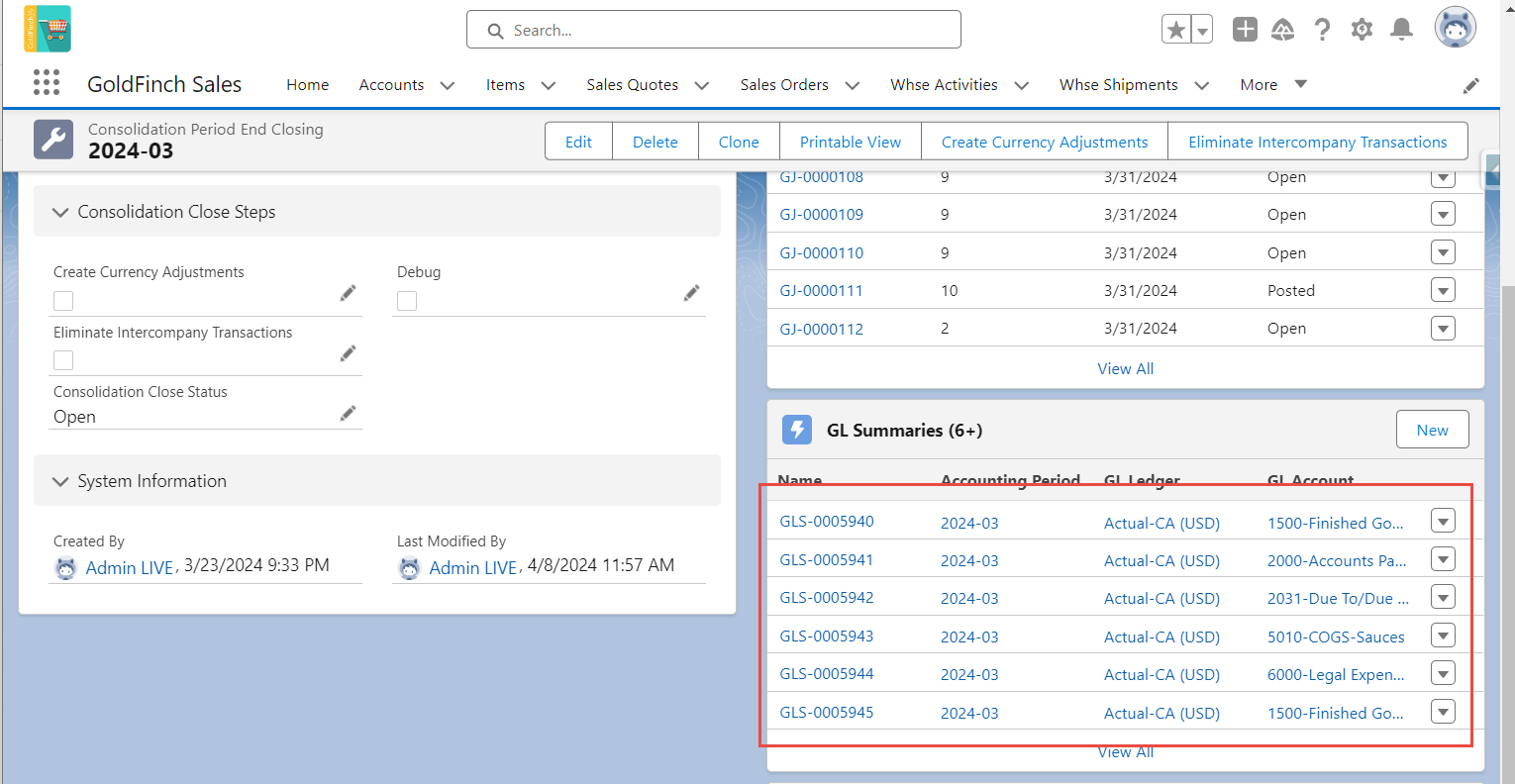Click the Edit button

click(x=578, y=142)
